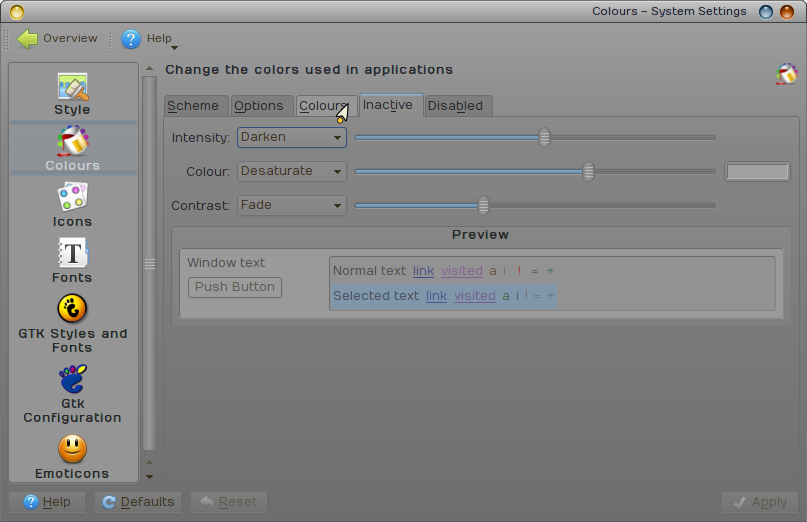Restore settings with Defaults button
807x522 pixels.
pyautogui.click(x=138, y=502)
